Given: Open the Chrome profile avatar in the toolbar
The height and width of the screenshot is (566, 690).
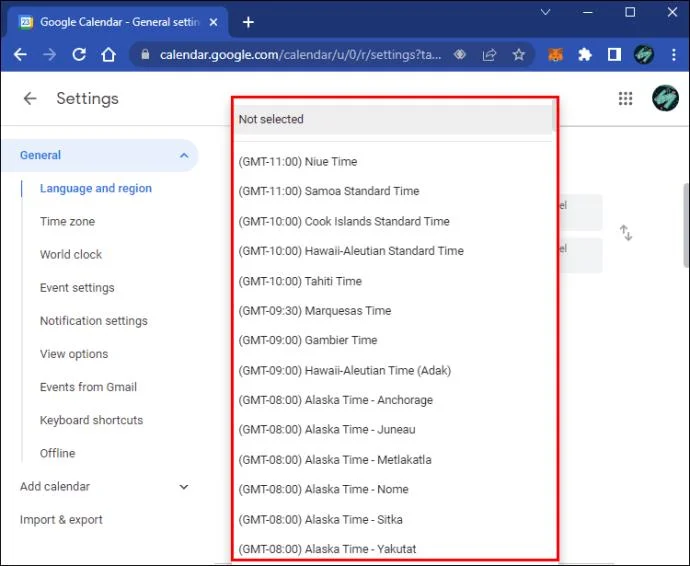Looking at the screenshot, I should pos(643,55).
